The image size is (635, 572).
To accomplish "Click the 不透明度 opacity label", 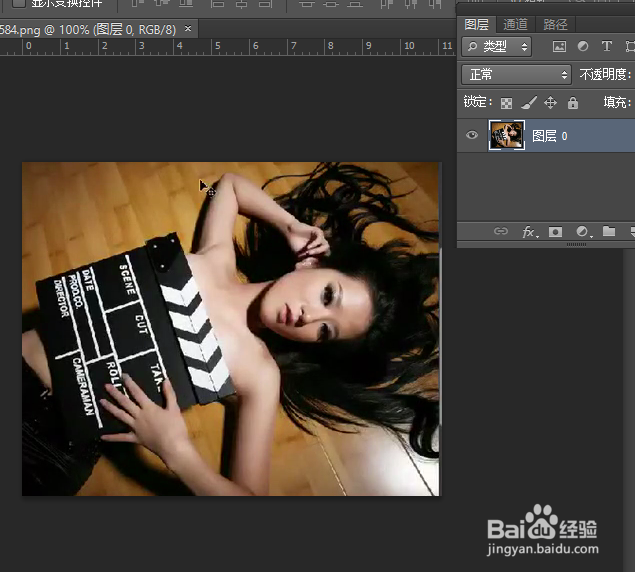I will pos(605,75).
